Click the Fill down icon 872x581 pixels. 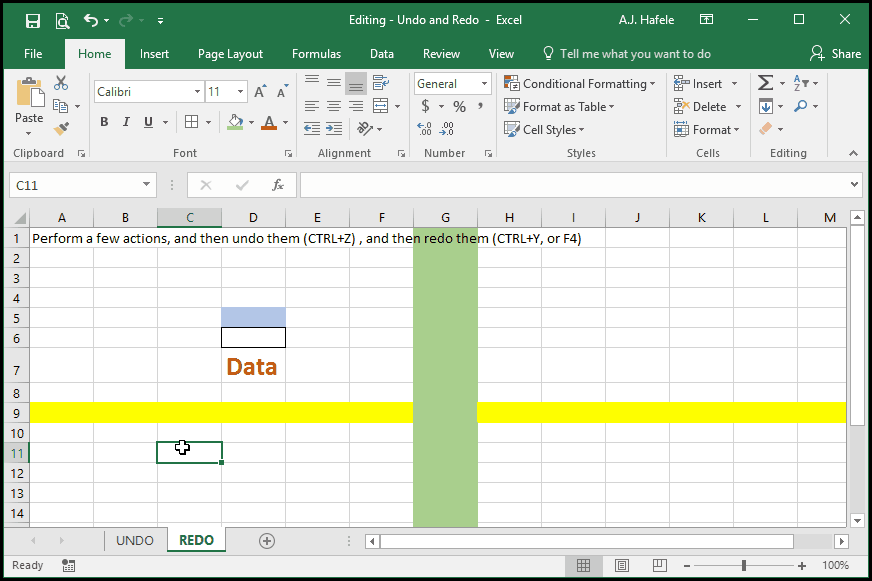coord(766,106)
